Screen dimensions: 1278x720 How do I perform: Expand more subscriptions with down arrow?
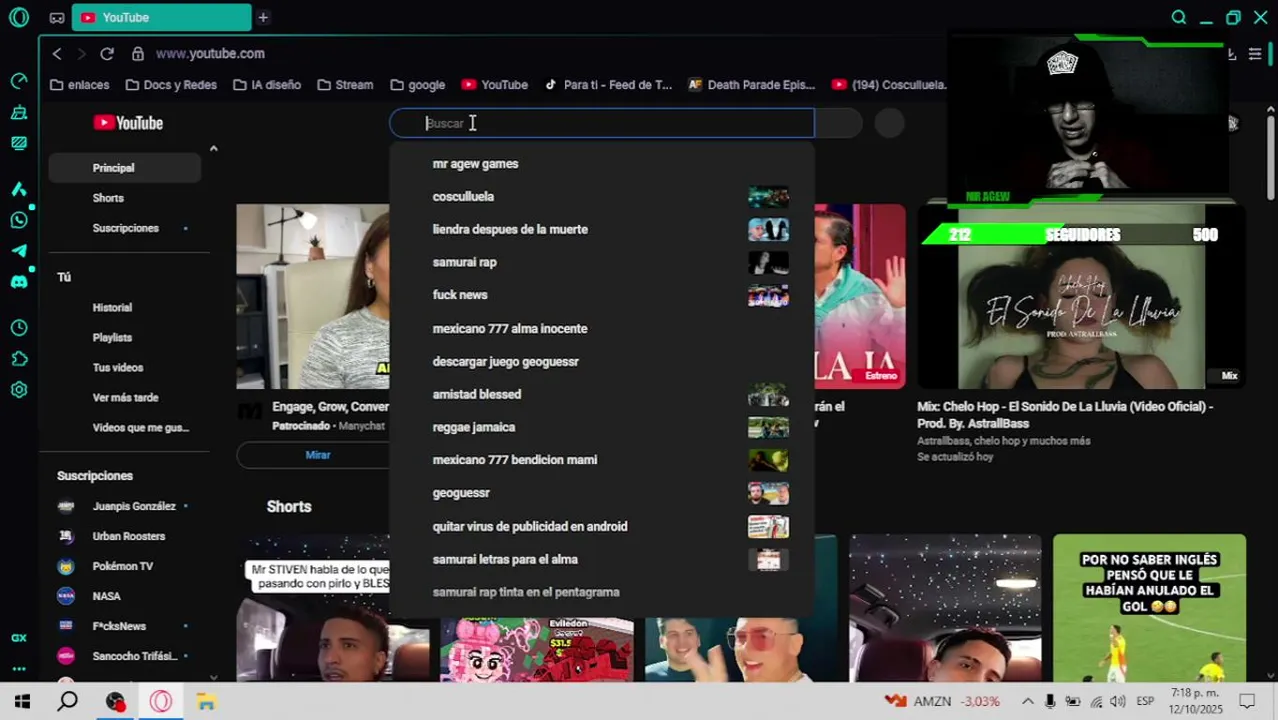(x=213, y=676)
